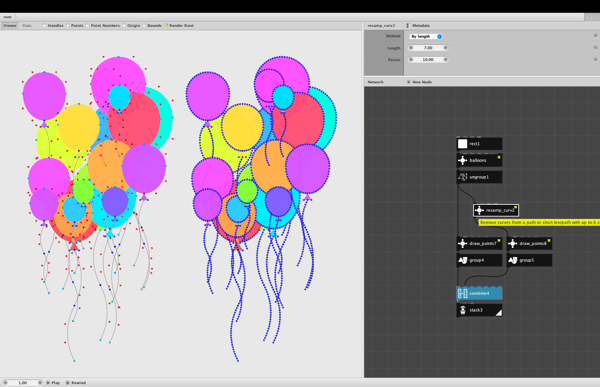Switch to the Viewer tab
Viewport: 600px width, 387px height.
[x=10, y=26]
